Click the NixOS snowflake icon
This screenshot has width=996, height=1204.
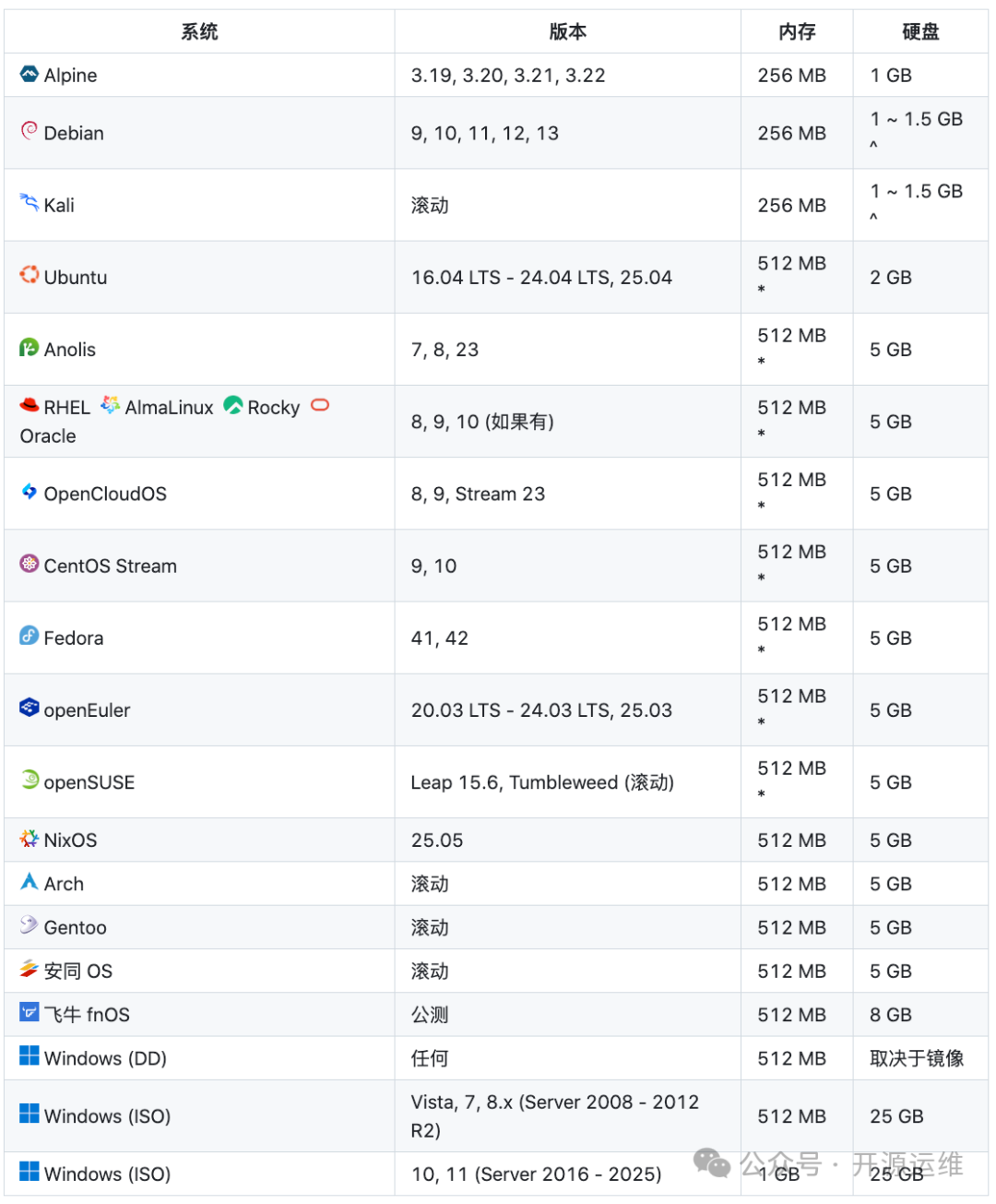click(x=28, y=839)
